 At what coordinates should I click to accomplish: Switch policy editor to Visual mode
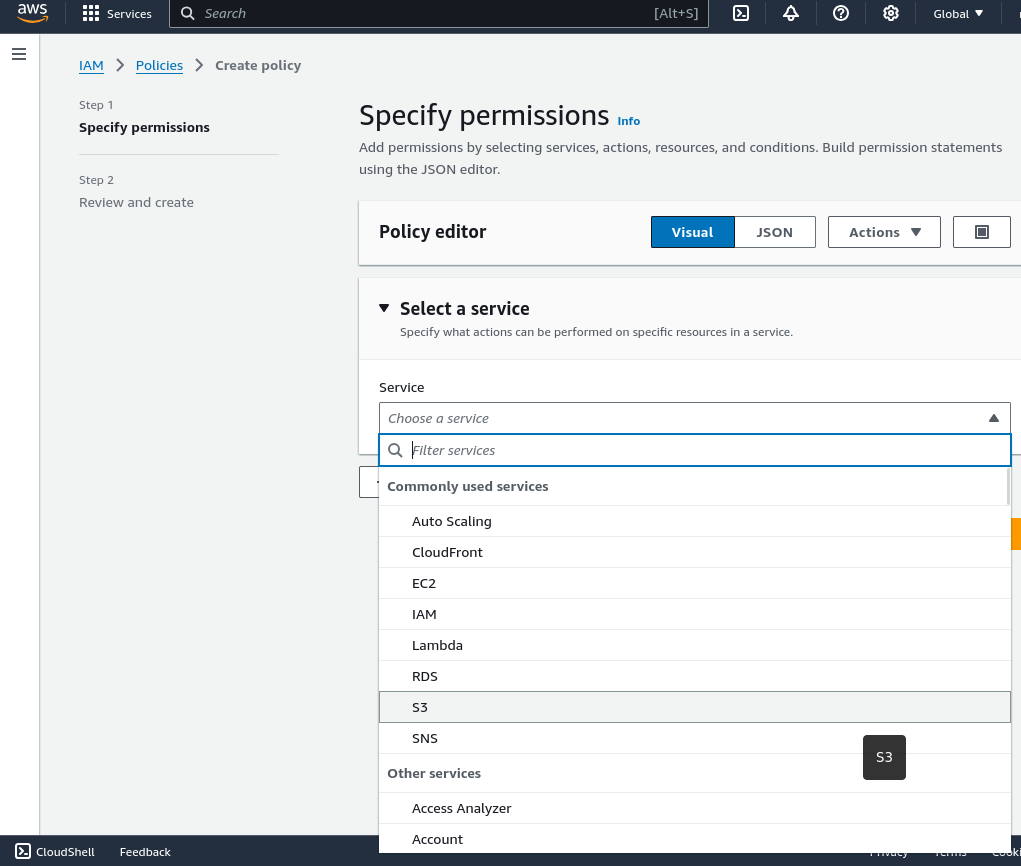pos(692,232)
